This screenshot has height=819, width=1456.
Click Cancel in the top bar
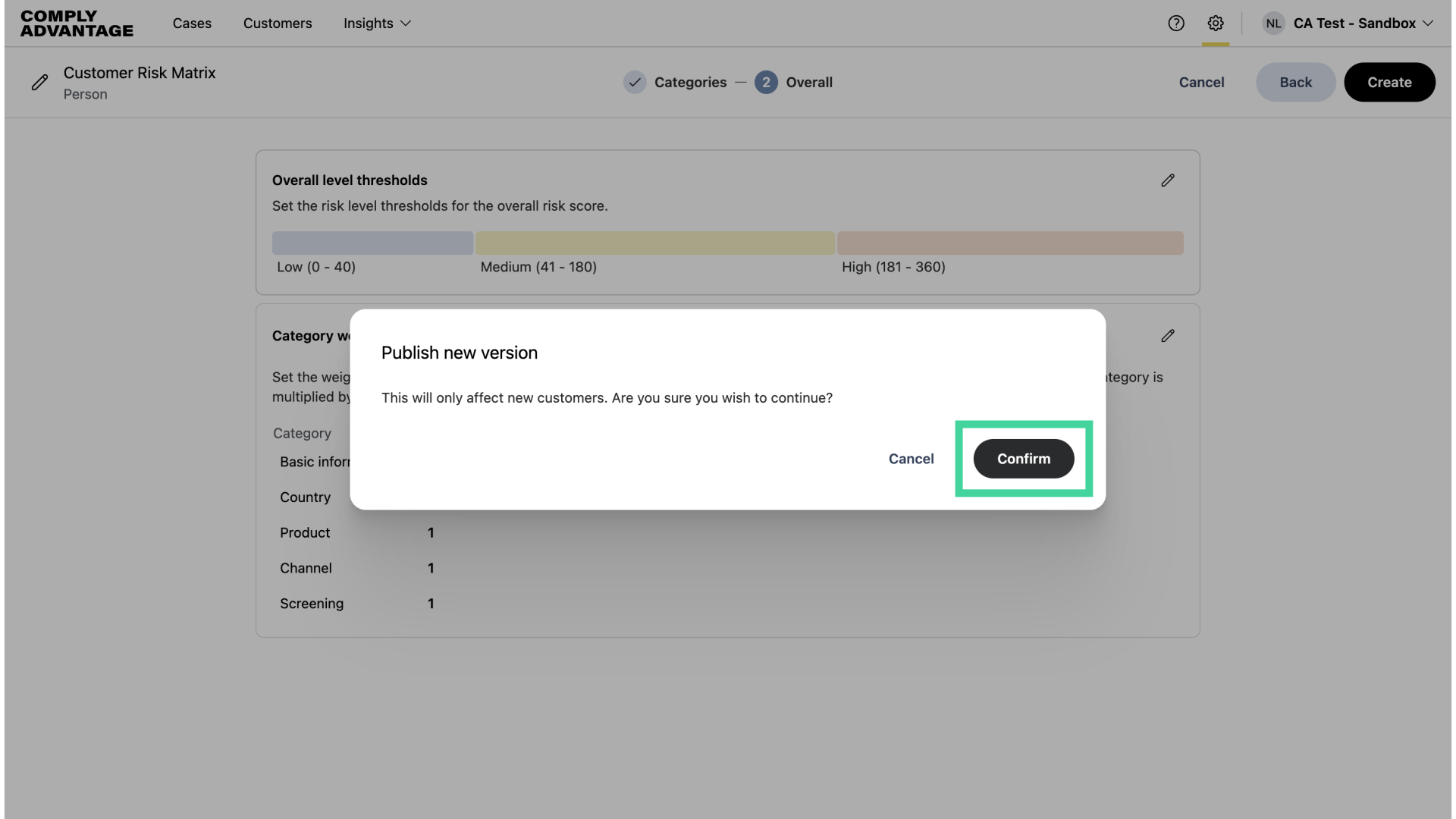[1201, 82]
